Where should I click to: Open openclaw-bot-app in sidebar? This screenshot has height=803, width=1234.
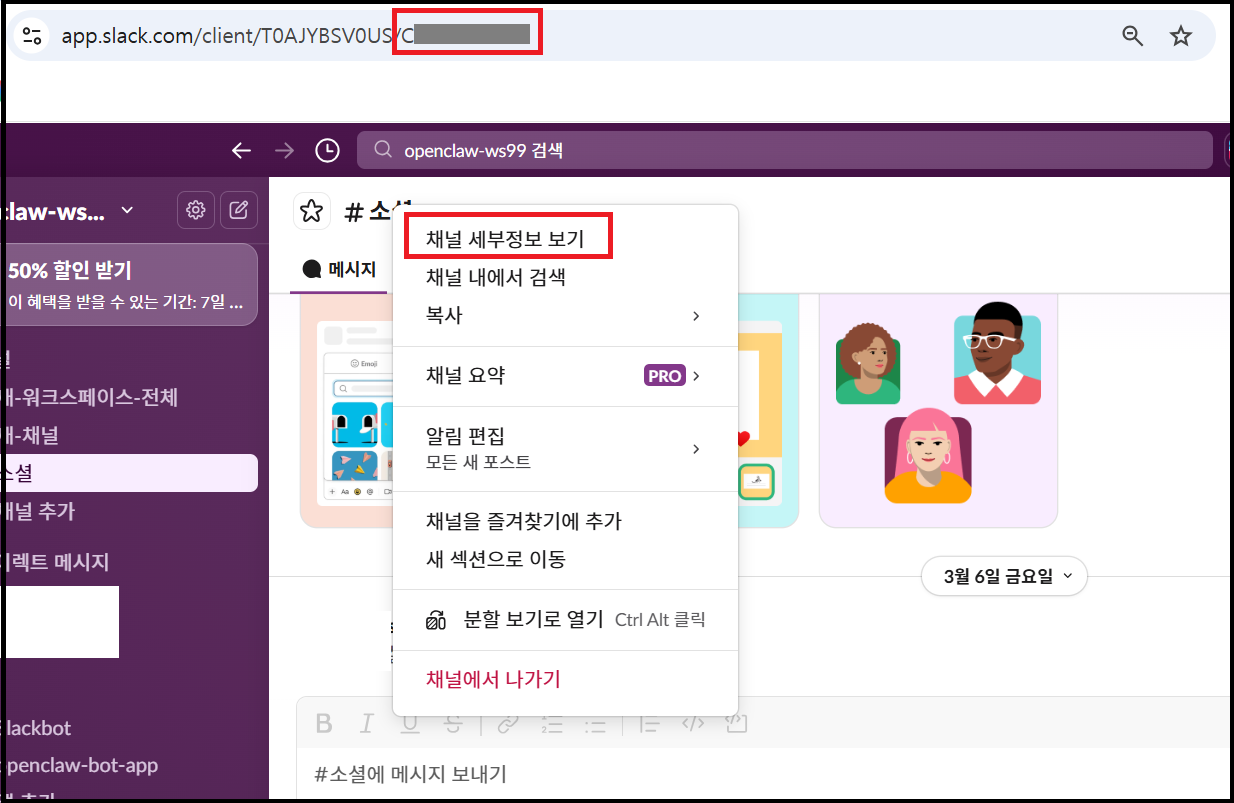click(x=129, y=766)
